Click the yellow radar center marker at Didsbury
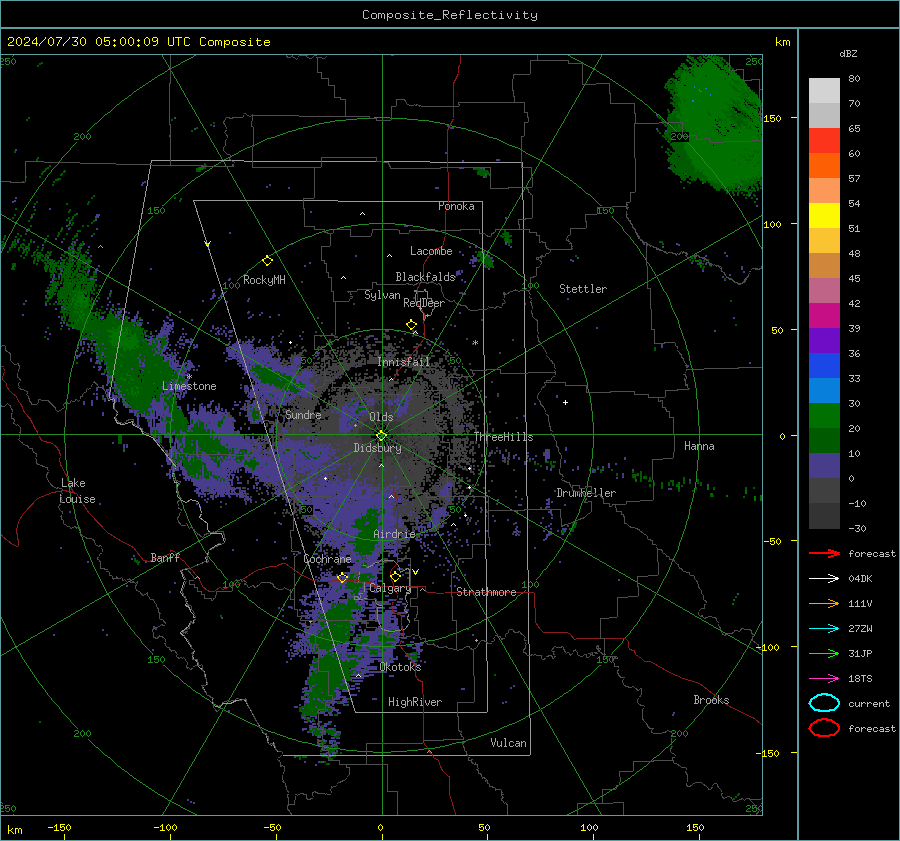900x841 pixels. click(x=381, y=436)
